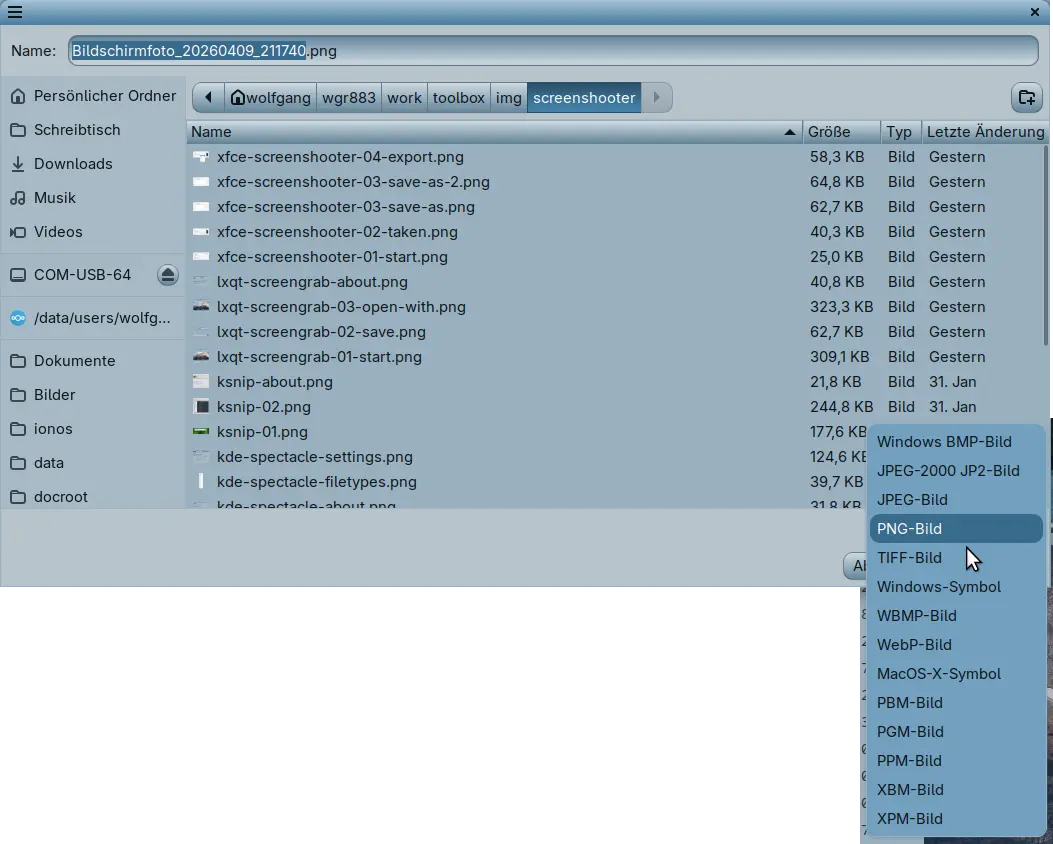Image resolution: width=1053 pixels, height=844 pixels.
Task: Sort files by the Typ column
Action: pyautogui.click(x=901, y=132)
